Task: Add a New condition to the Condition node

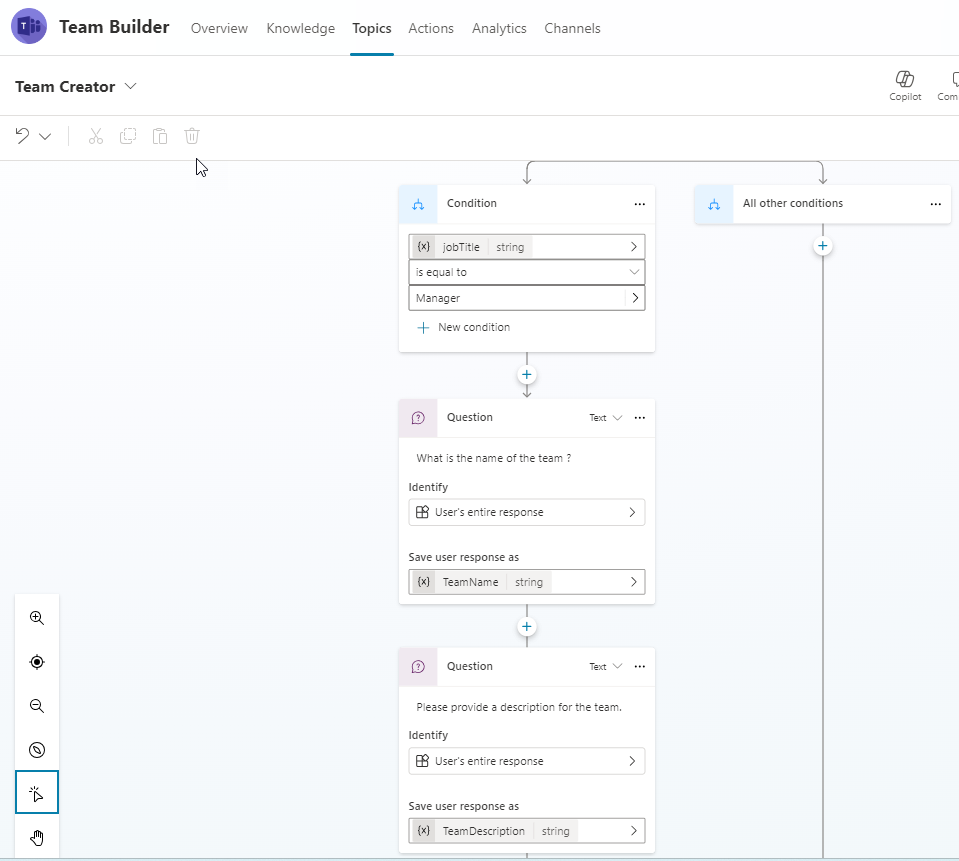Action: 463,327
